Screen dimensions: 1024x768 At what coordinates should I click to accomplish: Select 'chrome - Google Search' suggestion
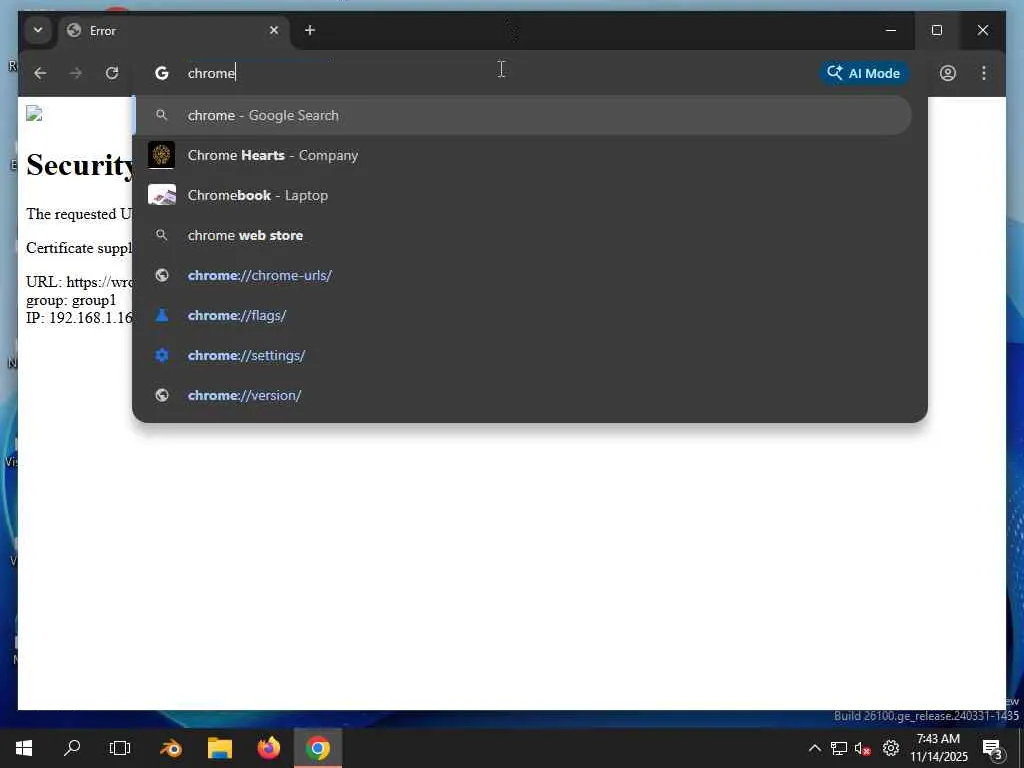[522, 116]
